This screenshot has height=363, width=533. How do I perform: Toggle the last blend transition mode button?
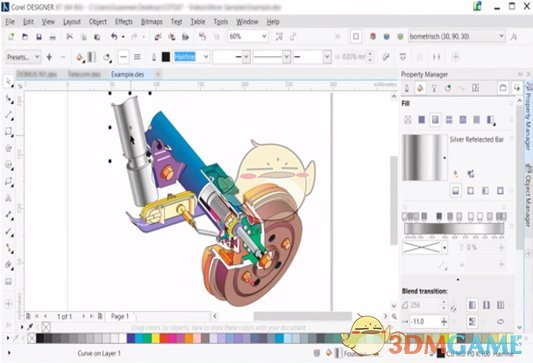click(x=500, y=305)
